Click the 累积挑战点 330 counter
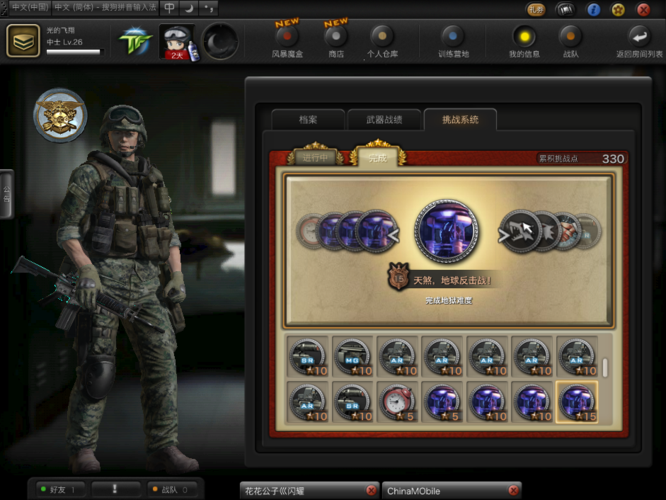Screen dimensions: 666x500 [581, 159]
